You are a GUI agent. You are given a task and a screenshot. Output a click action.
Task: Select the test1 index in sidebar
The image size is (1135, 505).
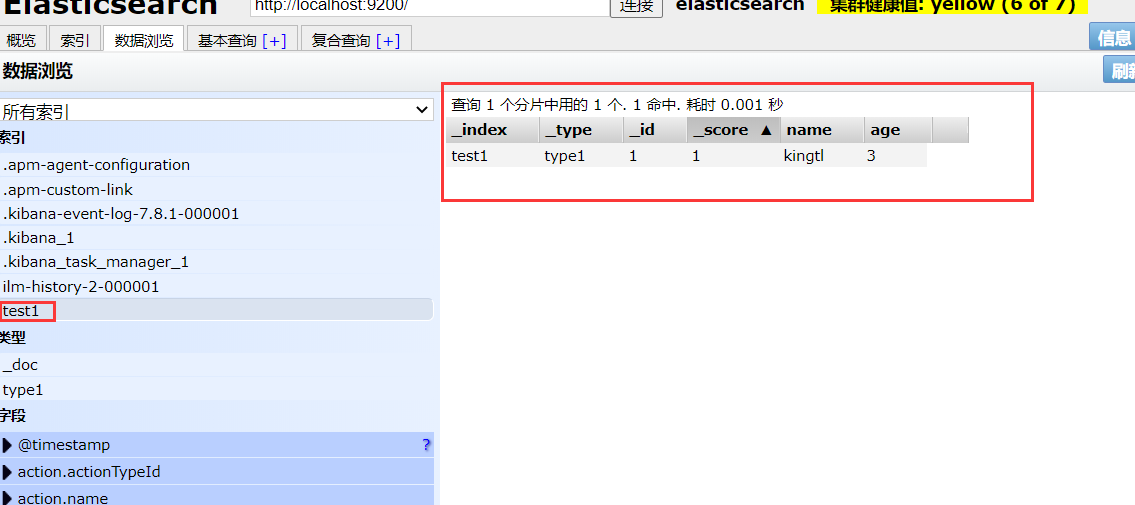[x=216, y=310]
